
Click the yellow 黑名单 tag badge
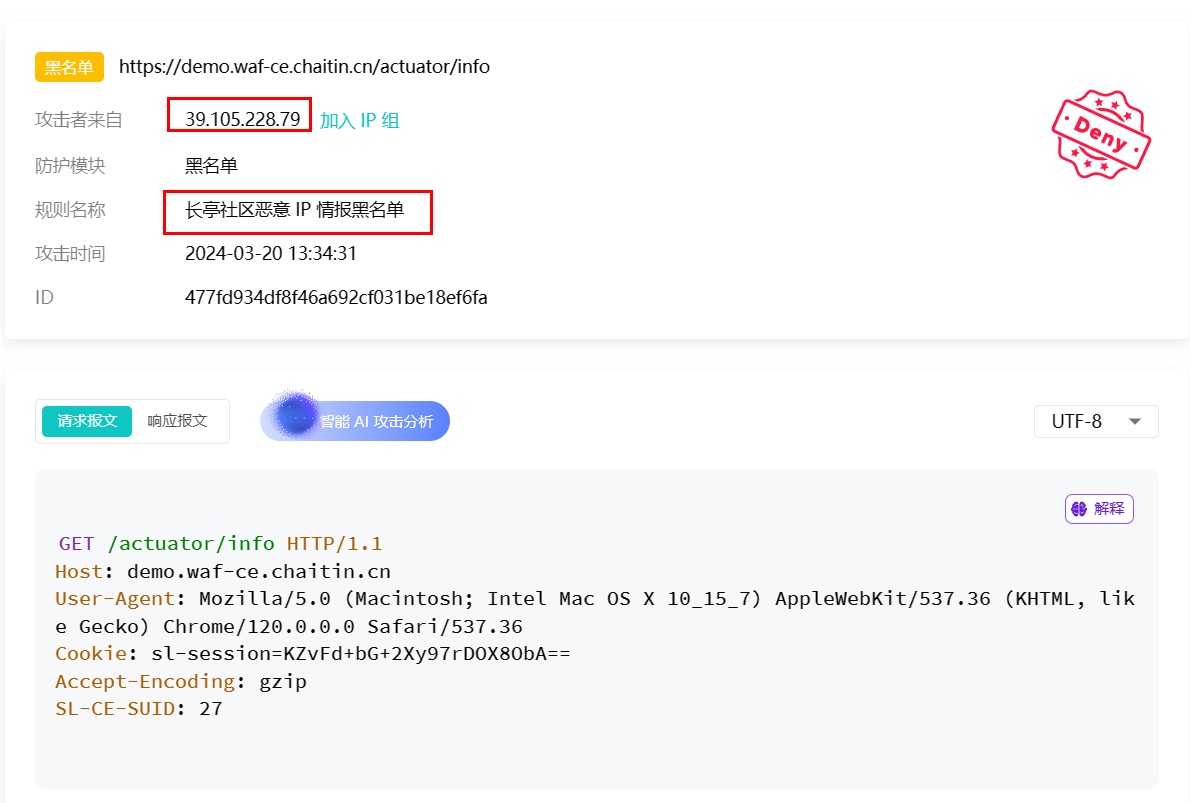click(69, 67)
